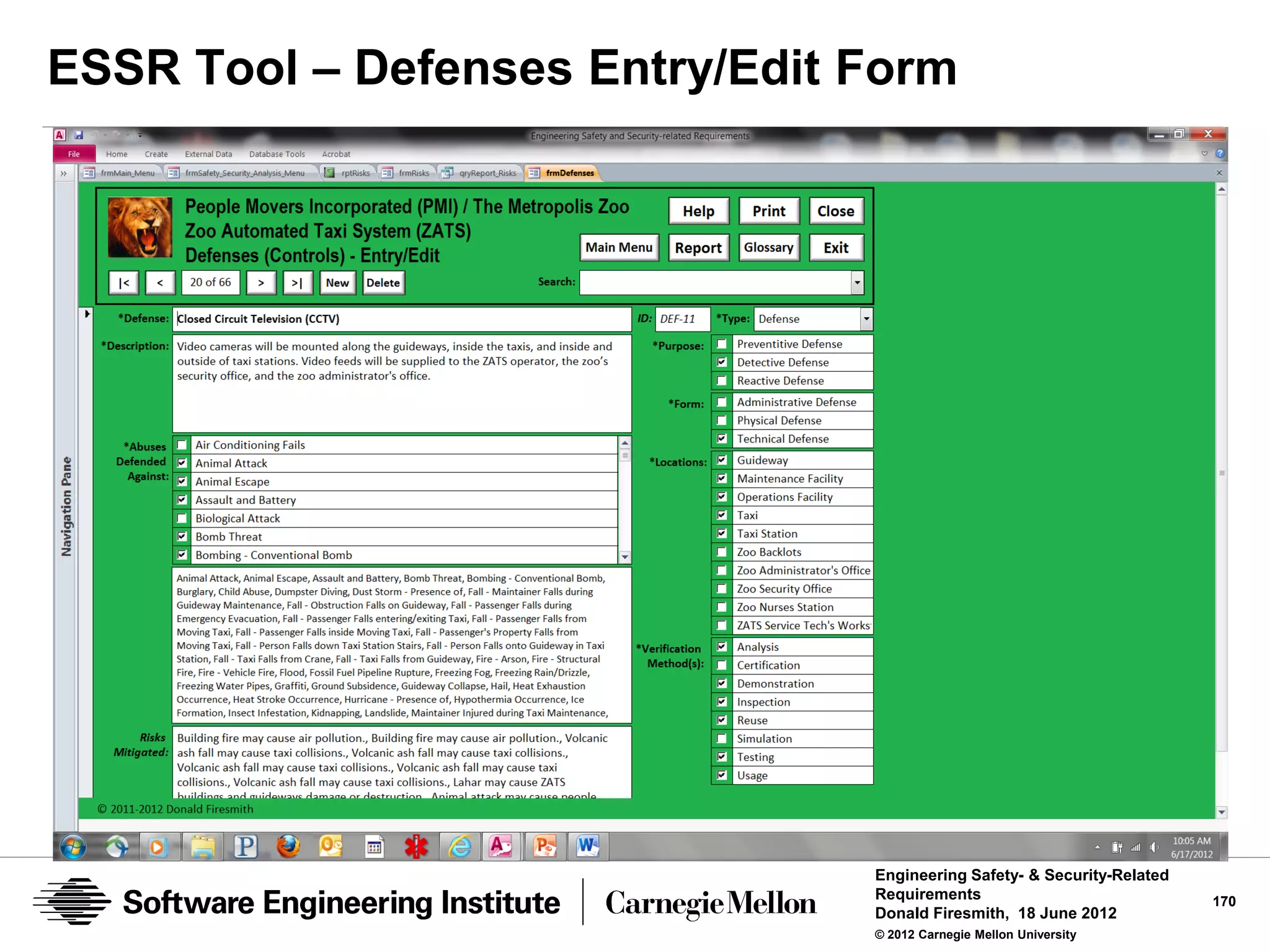Open the File ribbon tab
Viewport: 1270px width, 952px height.
coord(74,154)
